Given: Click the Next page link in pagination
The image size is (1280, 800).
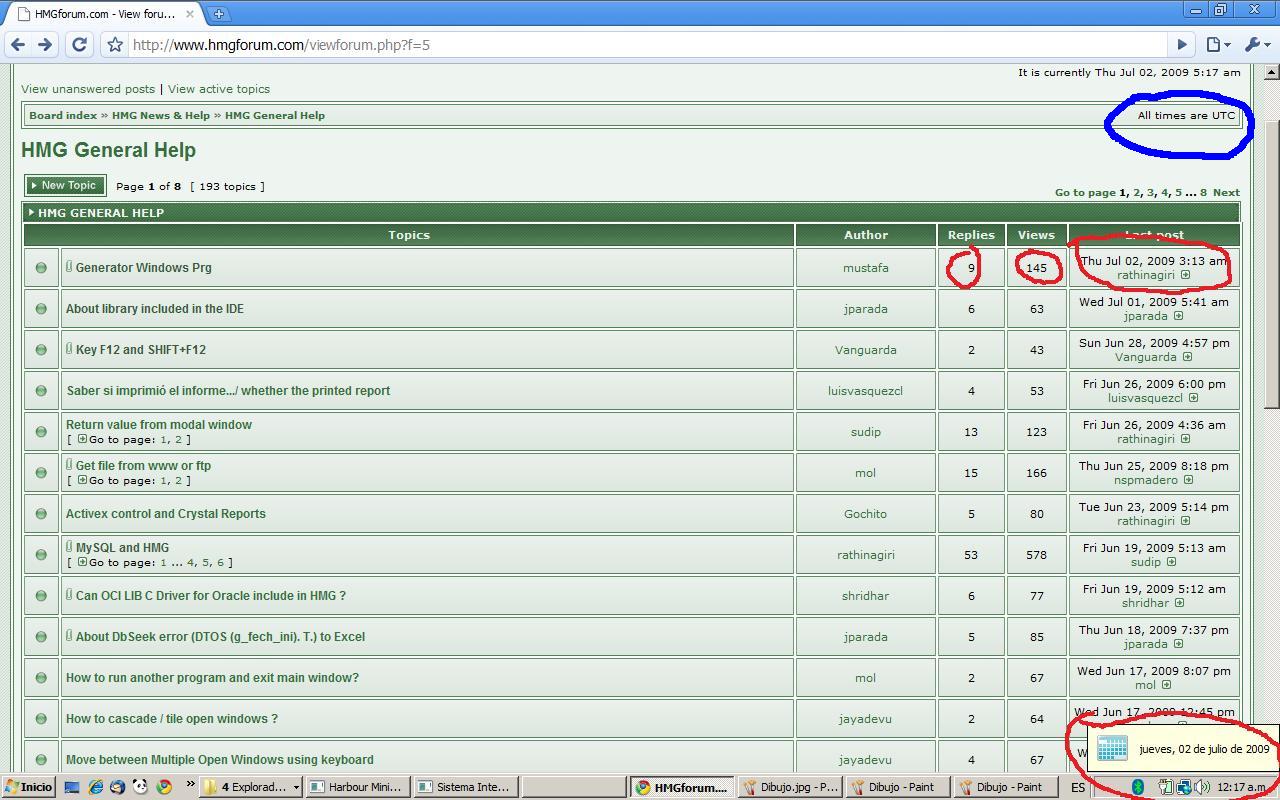Looking at the screenshot, I should [1226, 192].
